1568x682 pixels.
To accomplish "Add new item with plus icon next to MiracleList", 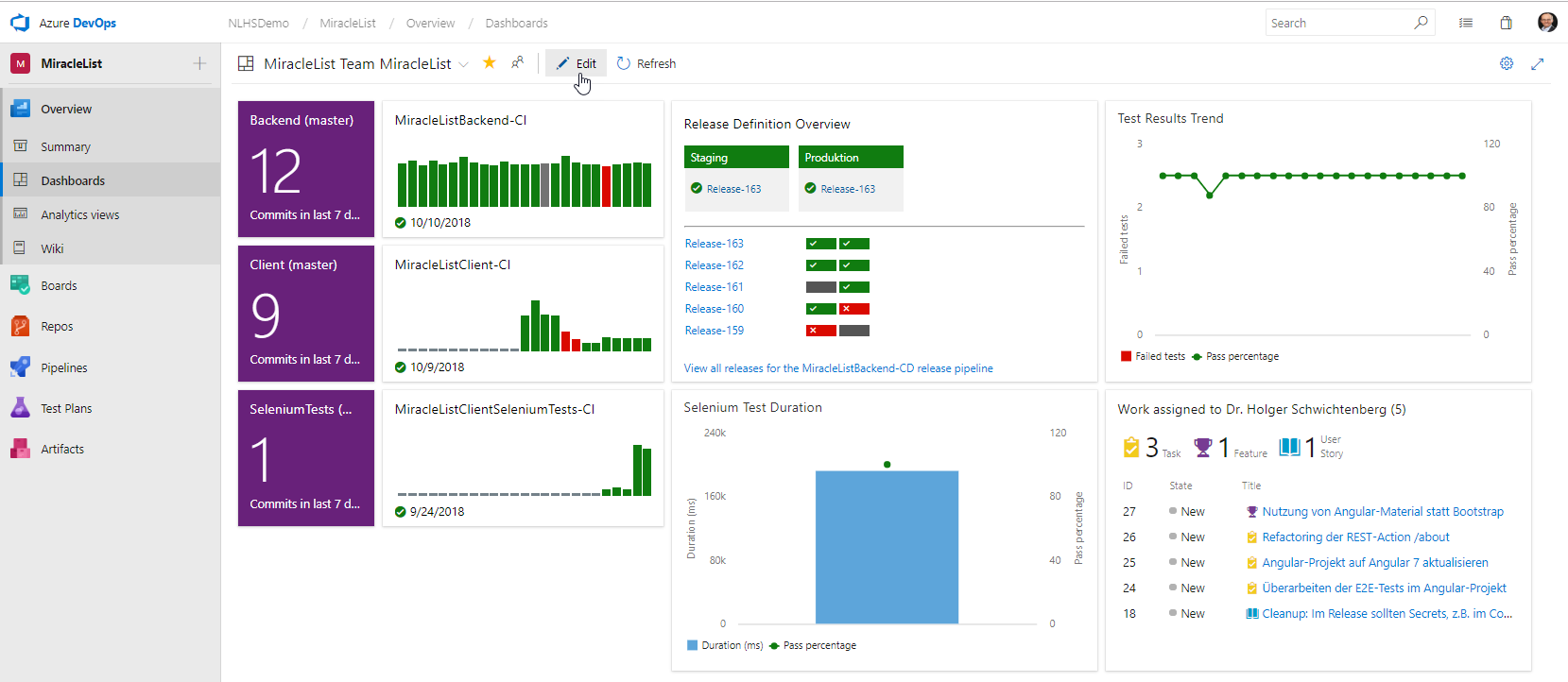I will pos(199,63).
